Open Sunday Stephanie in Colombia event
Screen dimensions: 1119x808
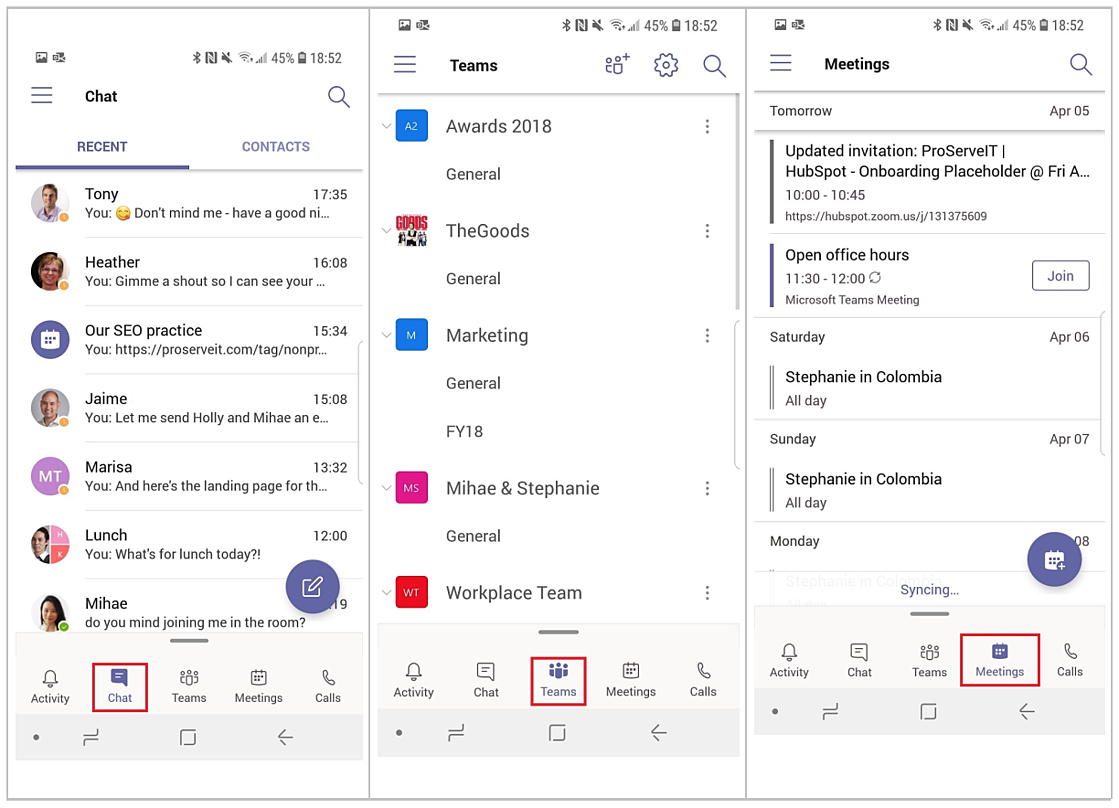click(930, 490)
